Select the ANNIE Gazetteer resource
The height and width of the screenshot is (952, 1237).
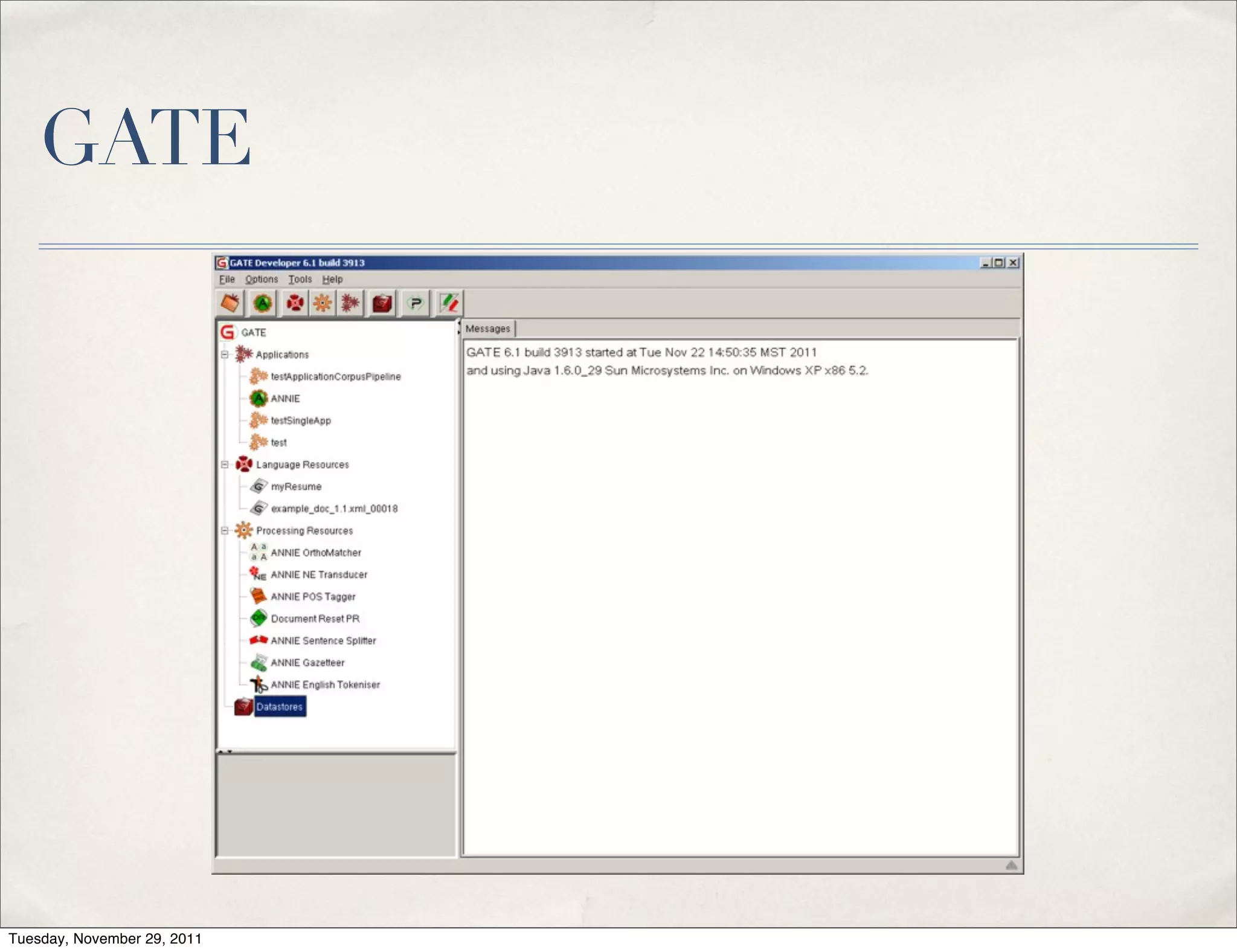[307, 663]
